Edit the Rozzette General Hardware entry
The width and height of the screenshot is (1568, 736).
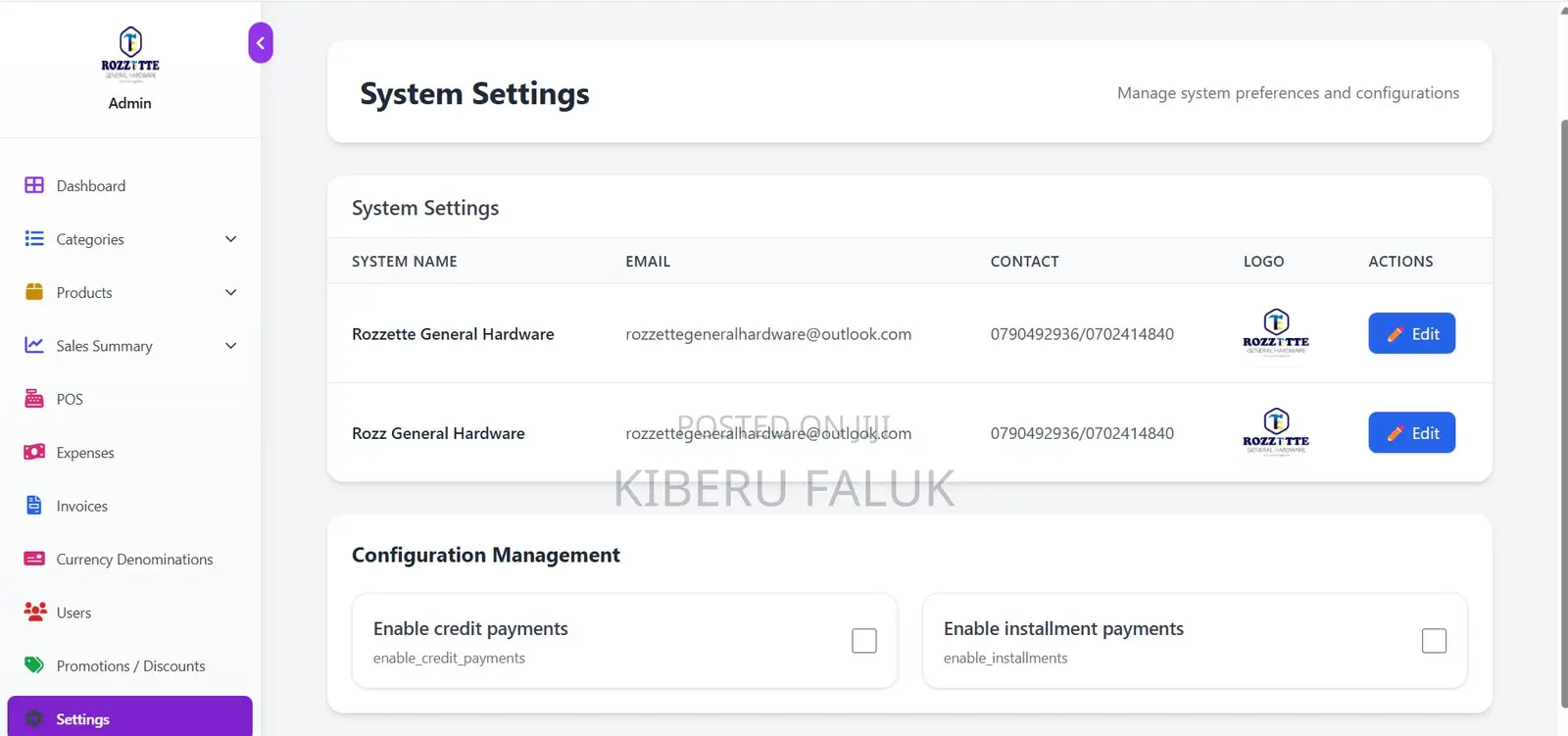(1411, 333)
